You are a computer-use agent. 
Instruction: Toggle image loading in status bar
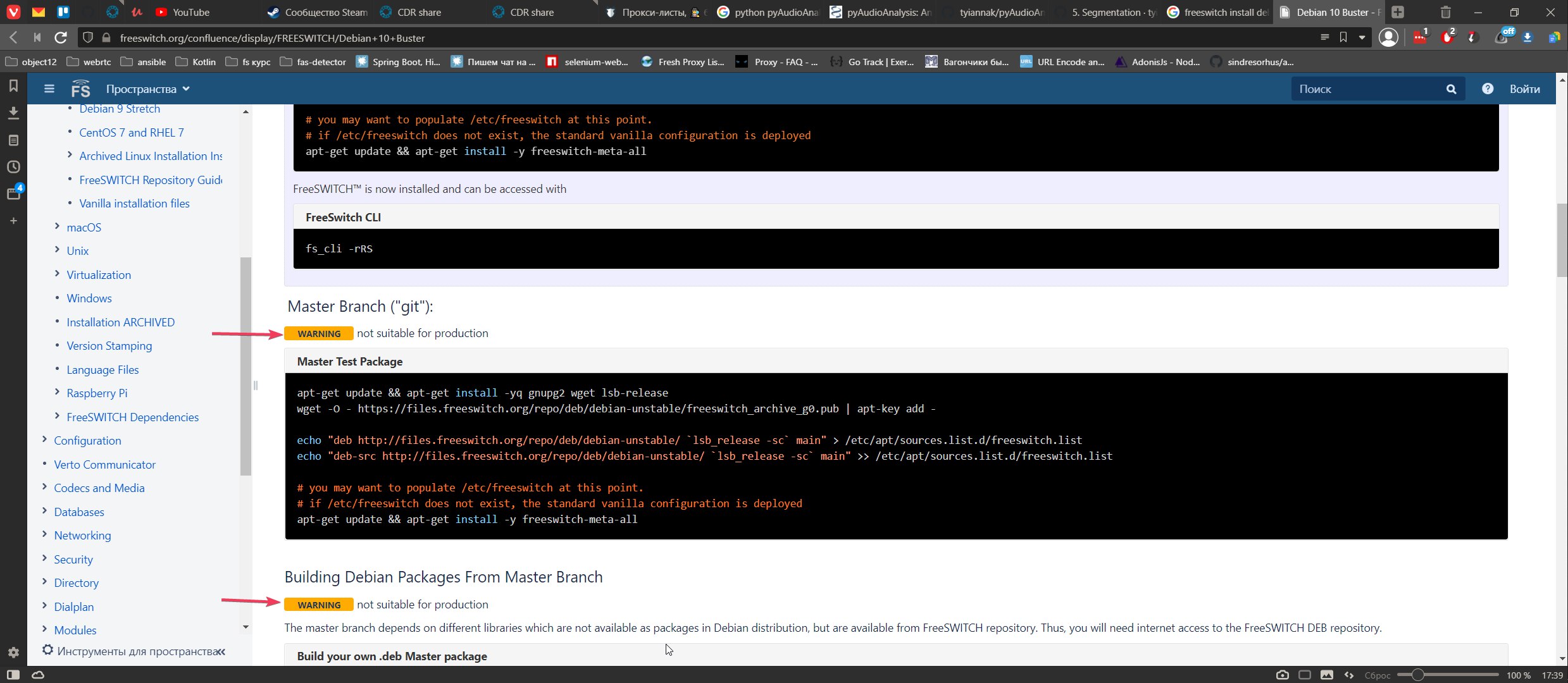pyautogui.click(x=1327, y=675)
